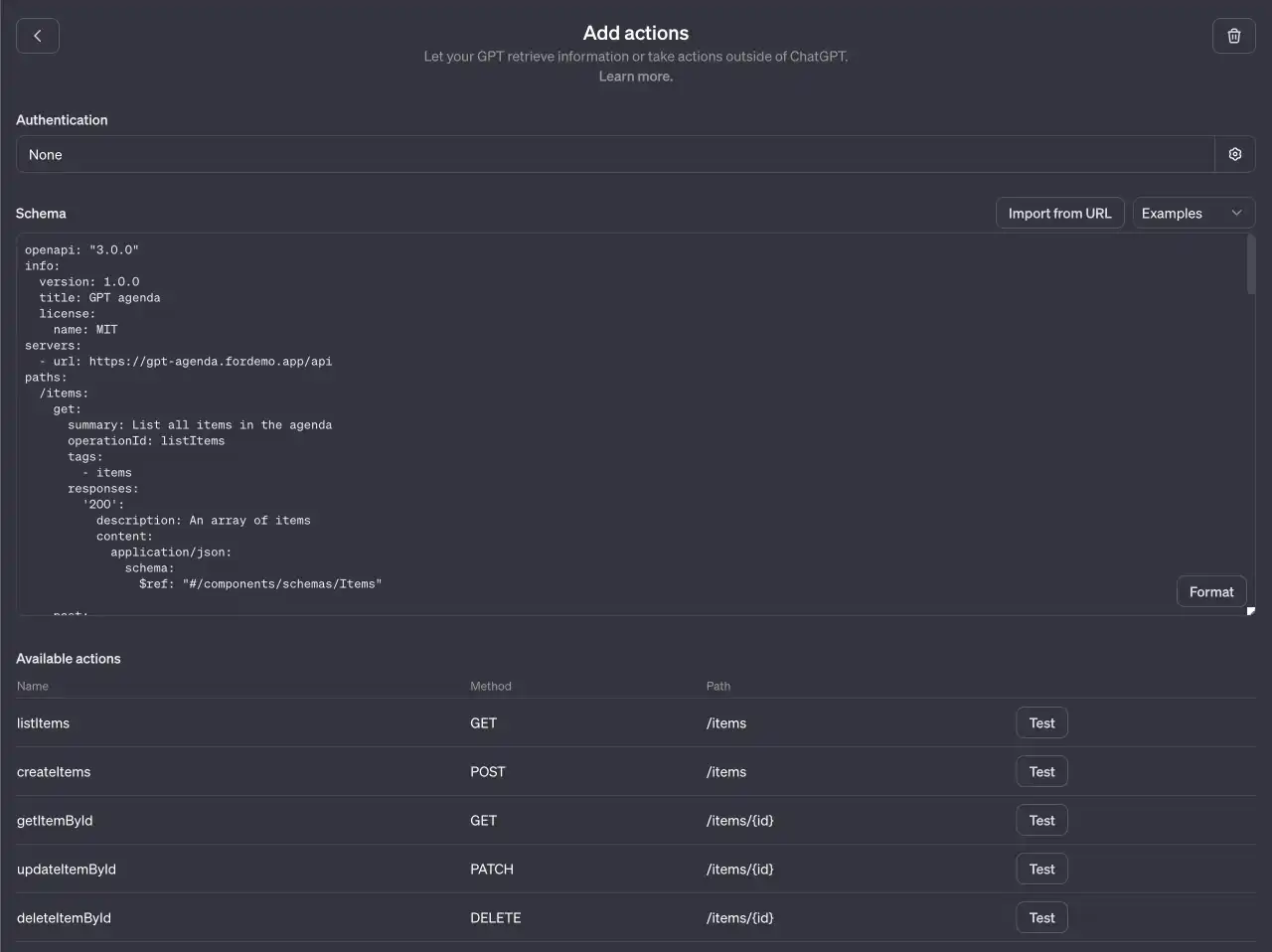This screenshot has height=952, width=1272.
Task: Test the listItems GET action
Action: (x=1040, y=722)
